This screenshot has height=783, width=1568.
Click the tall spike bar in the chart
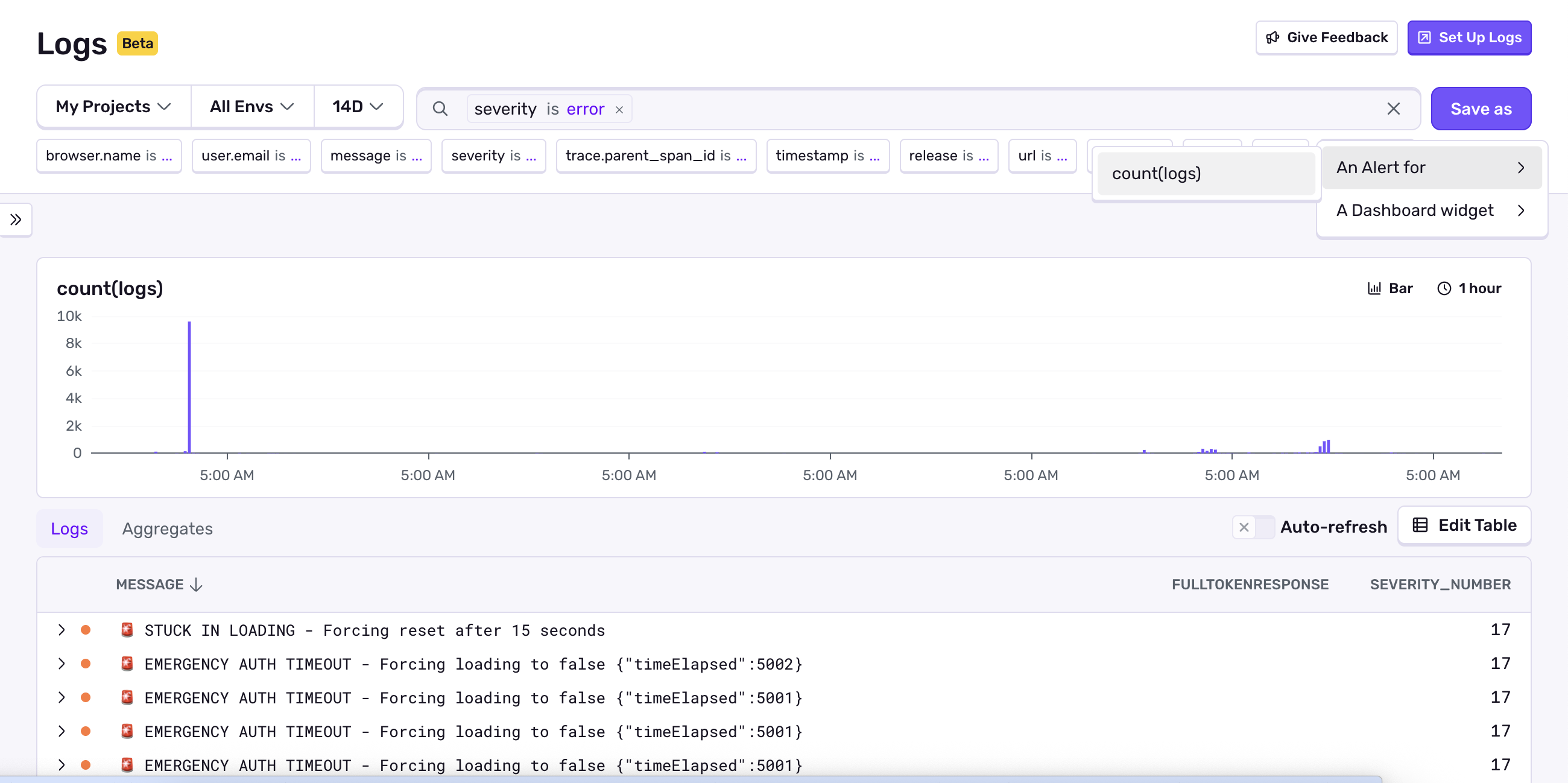(x=189, y=387)
